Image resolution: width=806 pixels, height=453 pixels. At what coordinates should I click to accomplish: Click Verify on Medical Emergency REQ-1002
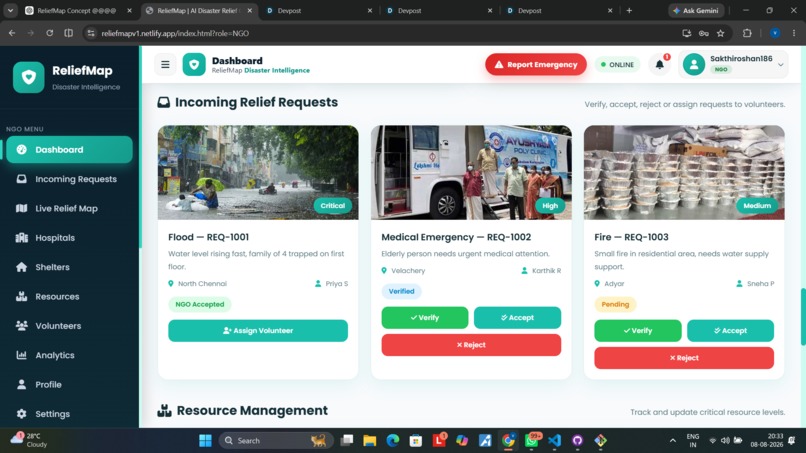click(x=425, y=318)
